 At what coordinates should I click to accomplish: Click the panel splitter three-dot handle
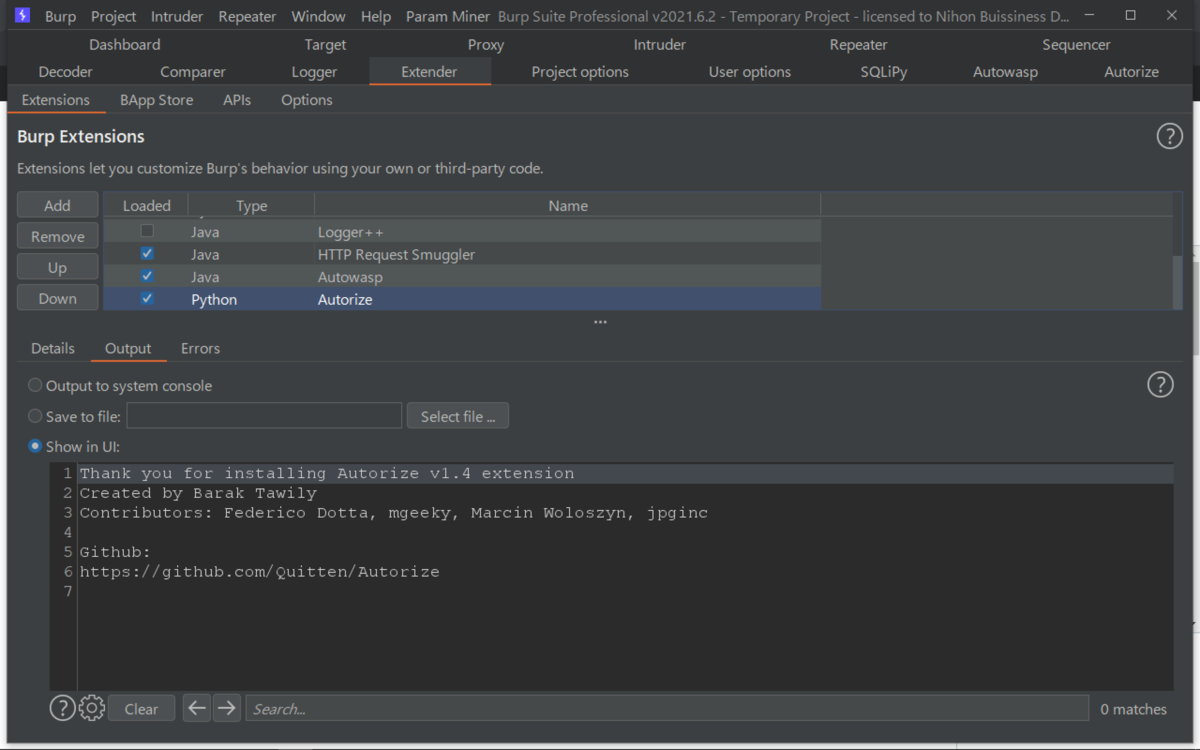[x=600, y=322]
